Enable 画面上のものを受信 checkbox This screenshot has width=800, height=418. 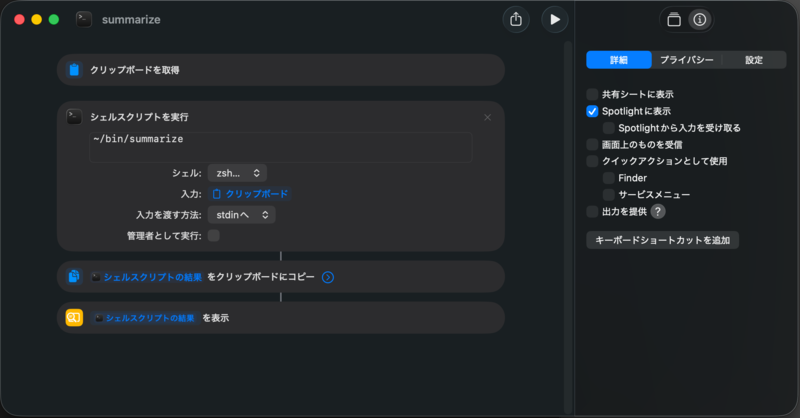pos(592,144)
